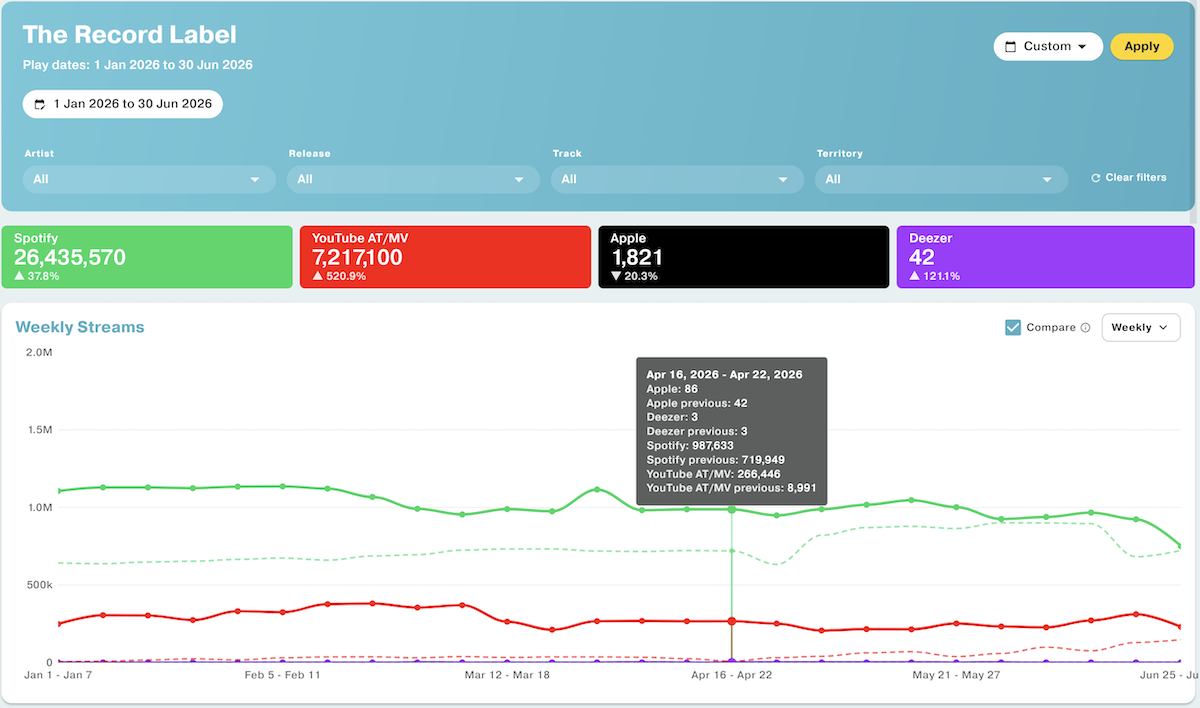1200x708 pixels.
Task: Click the up arrow on the Deezer card
Action: point(914,276)
